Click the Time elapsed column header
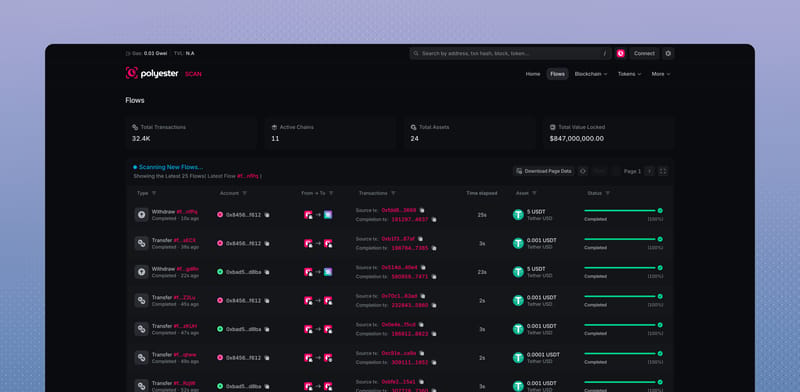800x392 pixels. click(x=482, y=193)
